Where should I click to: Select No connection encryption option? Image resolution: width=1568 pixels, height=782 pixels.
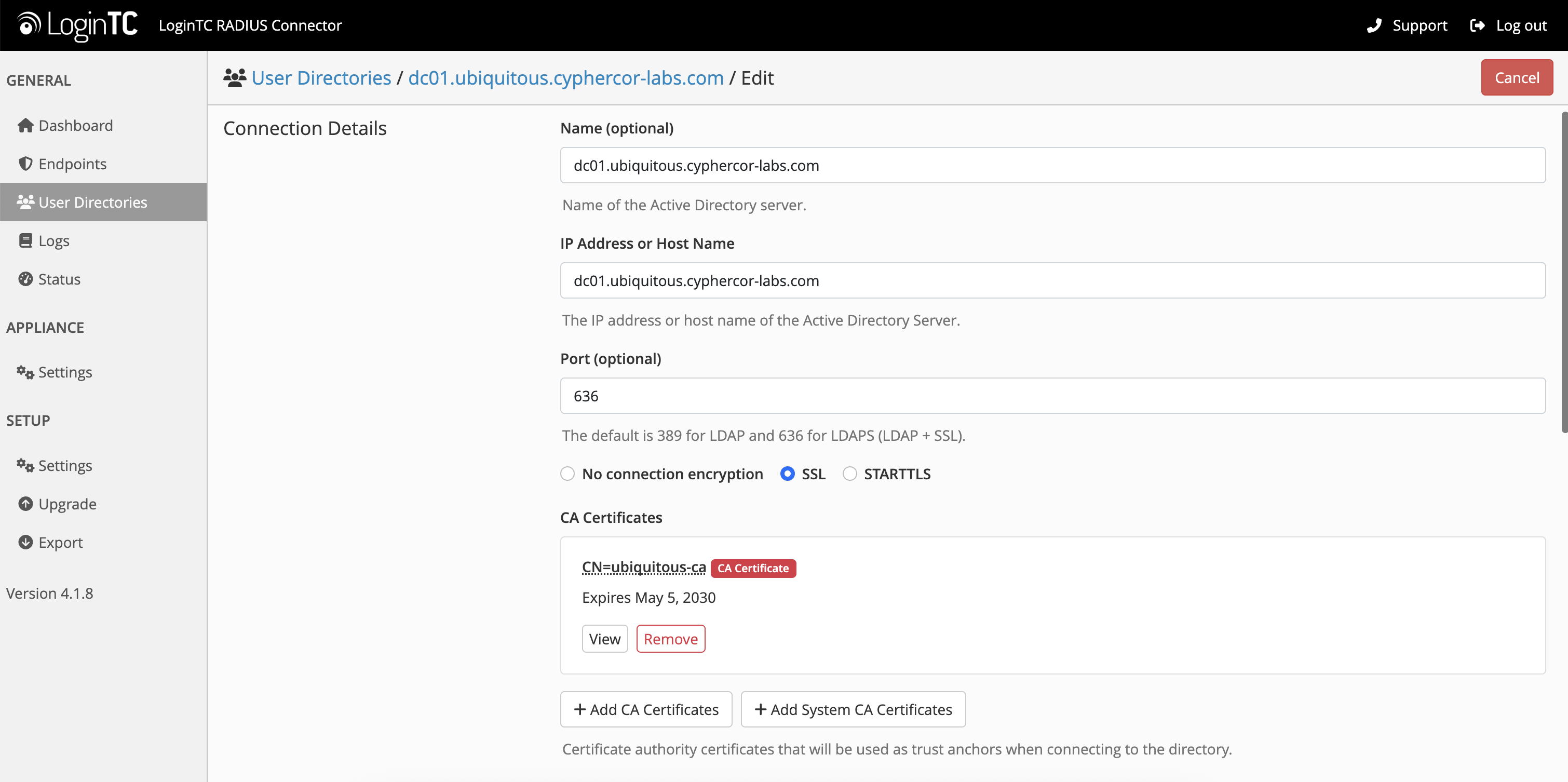567,474
